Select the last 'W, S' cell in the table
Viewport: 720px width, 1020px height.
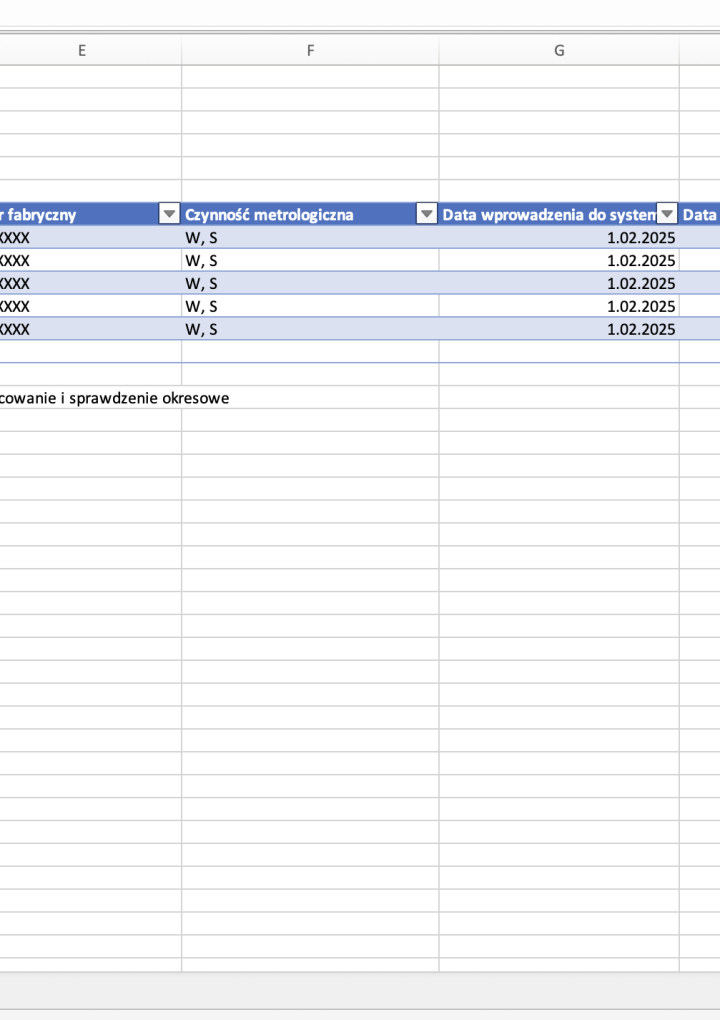pos(310,329)
